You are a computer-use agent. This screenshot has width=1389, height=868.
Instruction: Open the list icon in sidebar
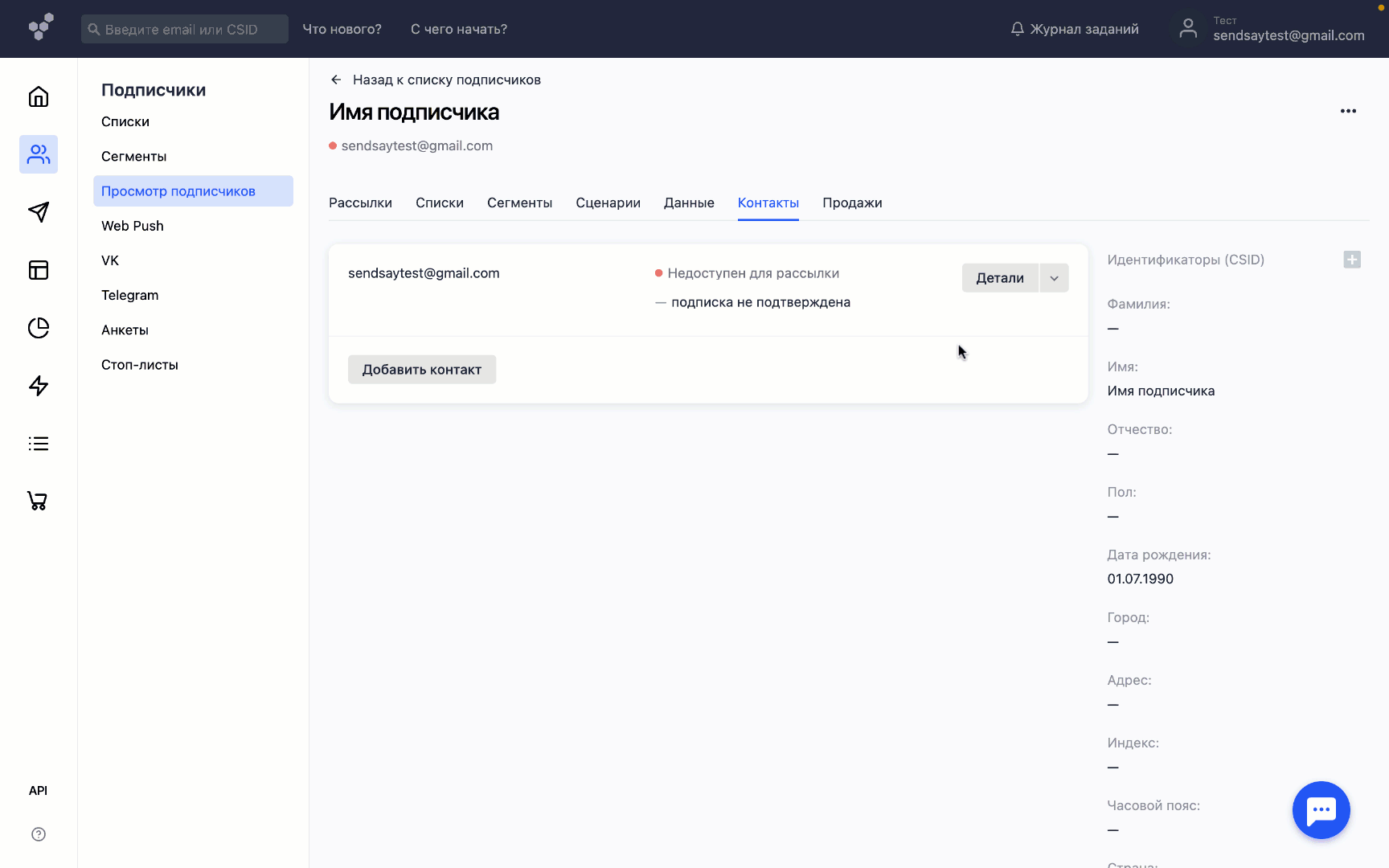(39, 444)
